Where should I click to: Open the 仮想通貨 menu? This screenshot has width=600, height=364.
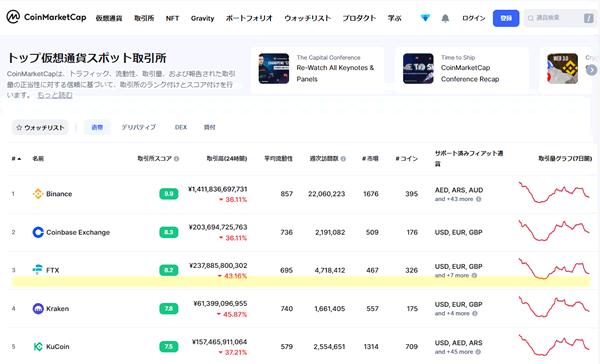pyautogui.click(x=109, y=18)
